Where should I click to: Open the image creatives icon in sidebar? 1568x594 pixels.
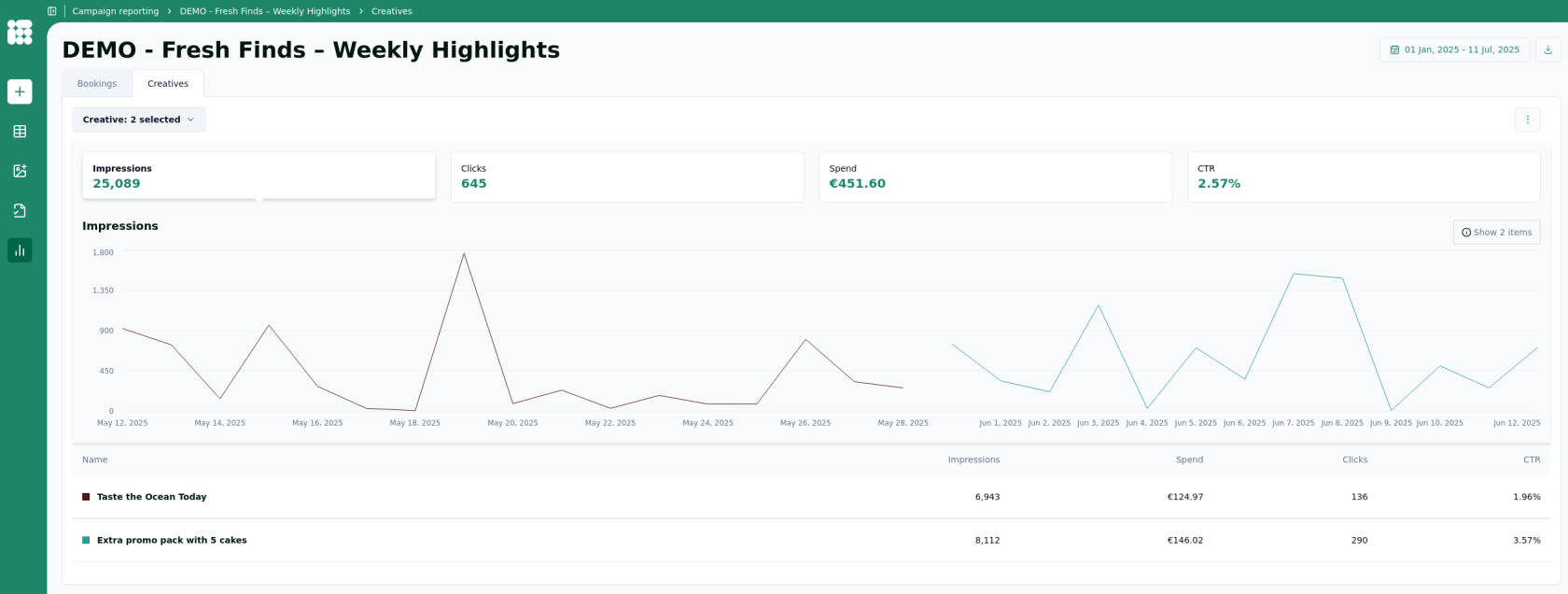tap(20, 171)
